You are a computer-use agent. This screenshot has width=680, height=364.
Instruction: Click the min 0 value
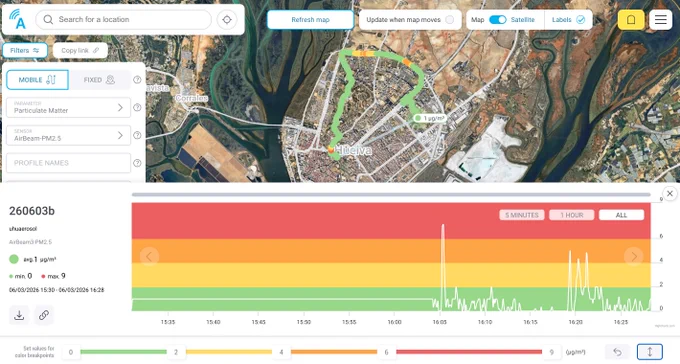coord(20,276)
